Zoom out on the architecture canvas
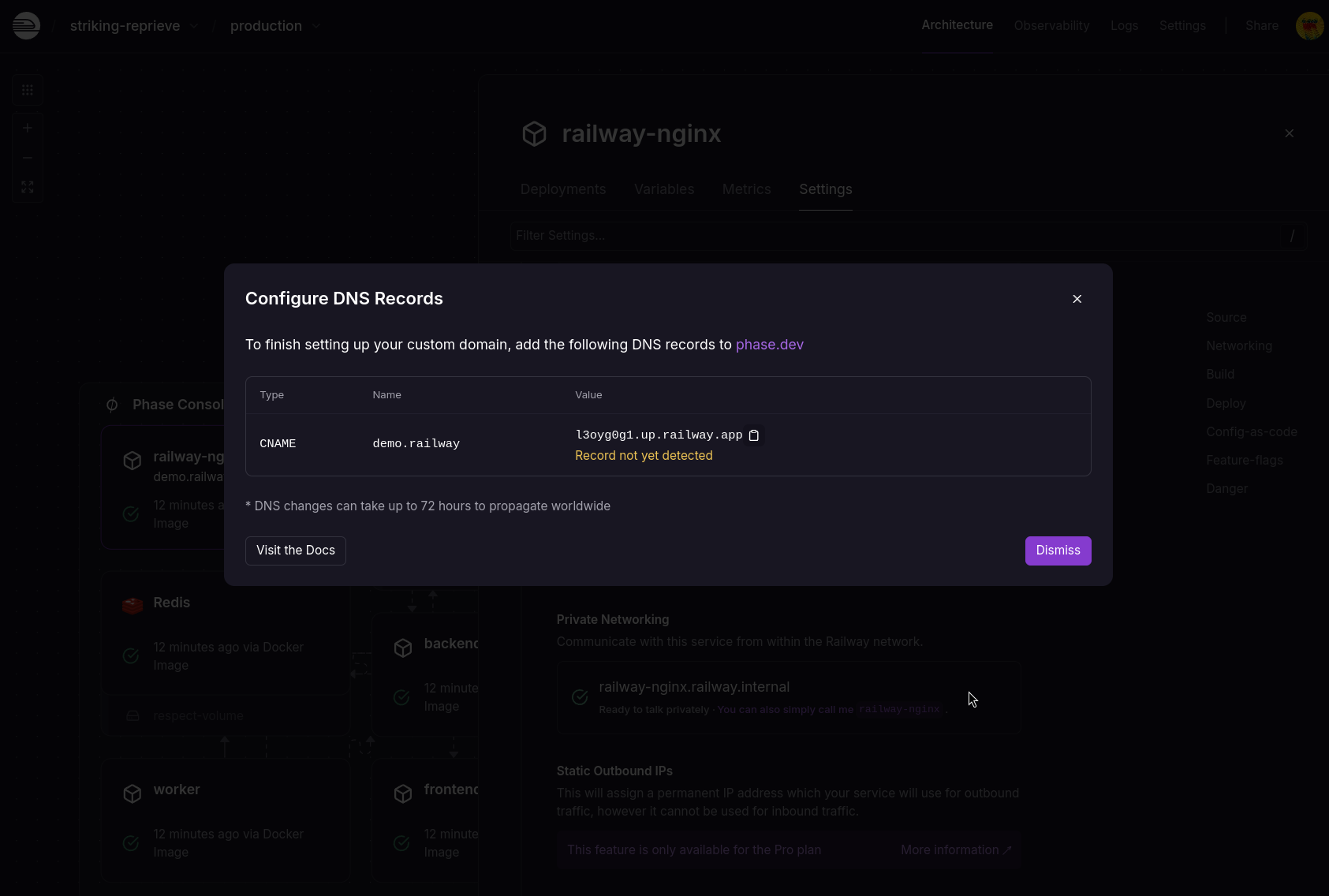 [x=28, y=158]
